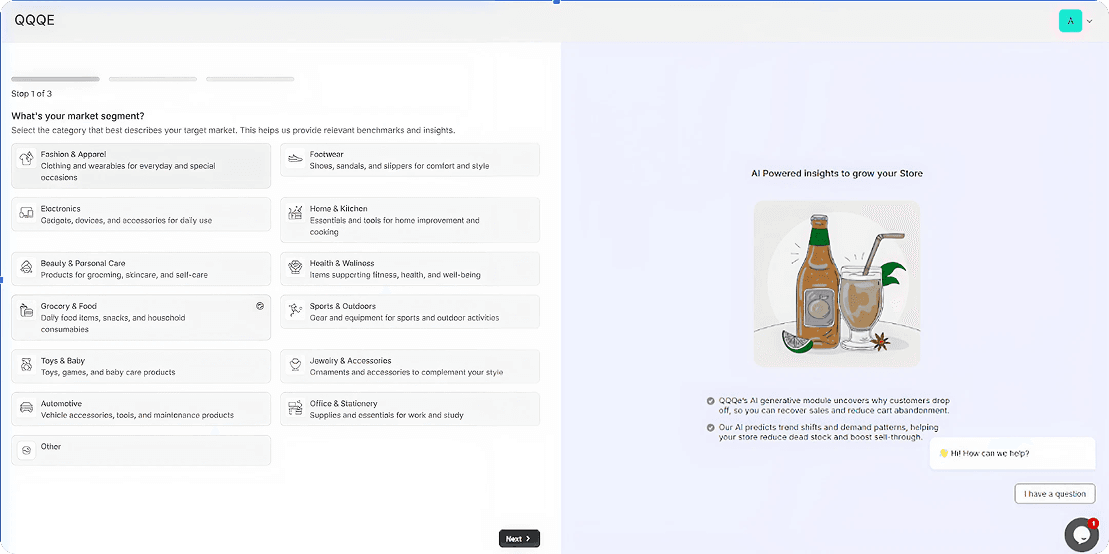The image size is (1109, 554).
Task: Click the Automotive car icon
Action: (x=27, y=409)
